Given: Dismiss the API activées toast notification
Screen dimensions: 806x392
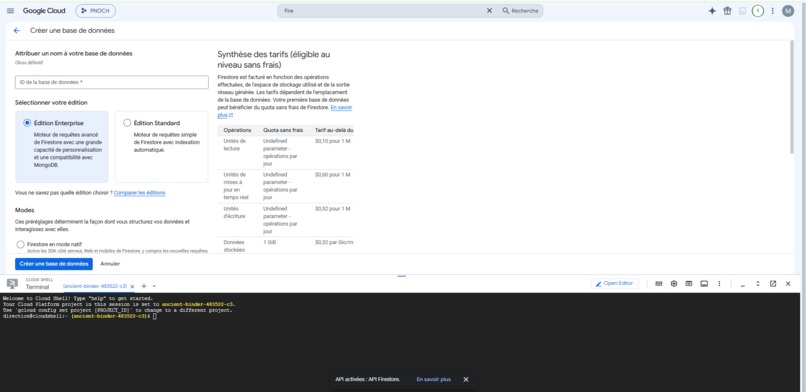Looking at the screenshot, I should 466,379.
